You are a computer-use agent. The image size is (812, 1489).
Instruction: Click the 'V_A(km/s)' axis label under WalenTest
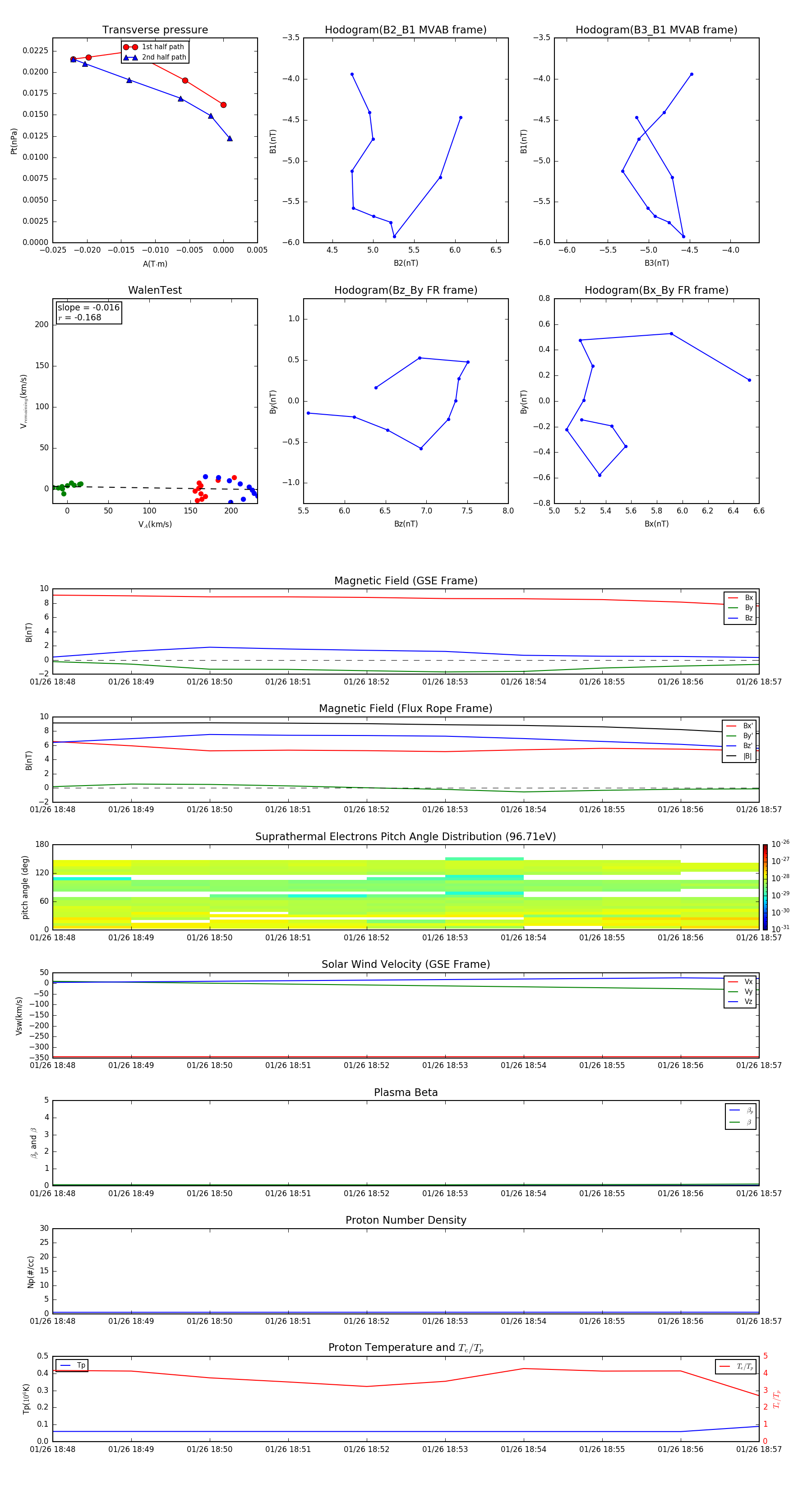155,524
